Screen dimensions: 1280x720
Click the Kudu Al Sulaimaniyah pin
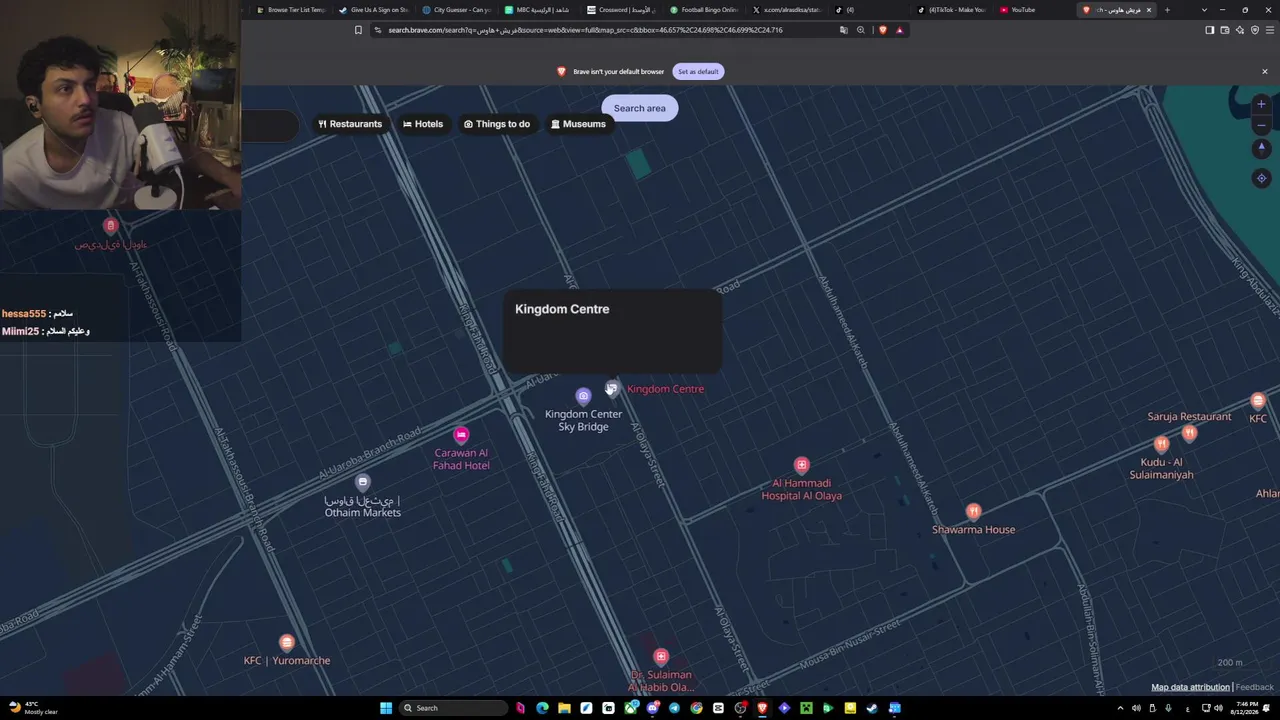click(1161, 444)
